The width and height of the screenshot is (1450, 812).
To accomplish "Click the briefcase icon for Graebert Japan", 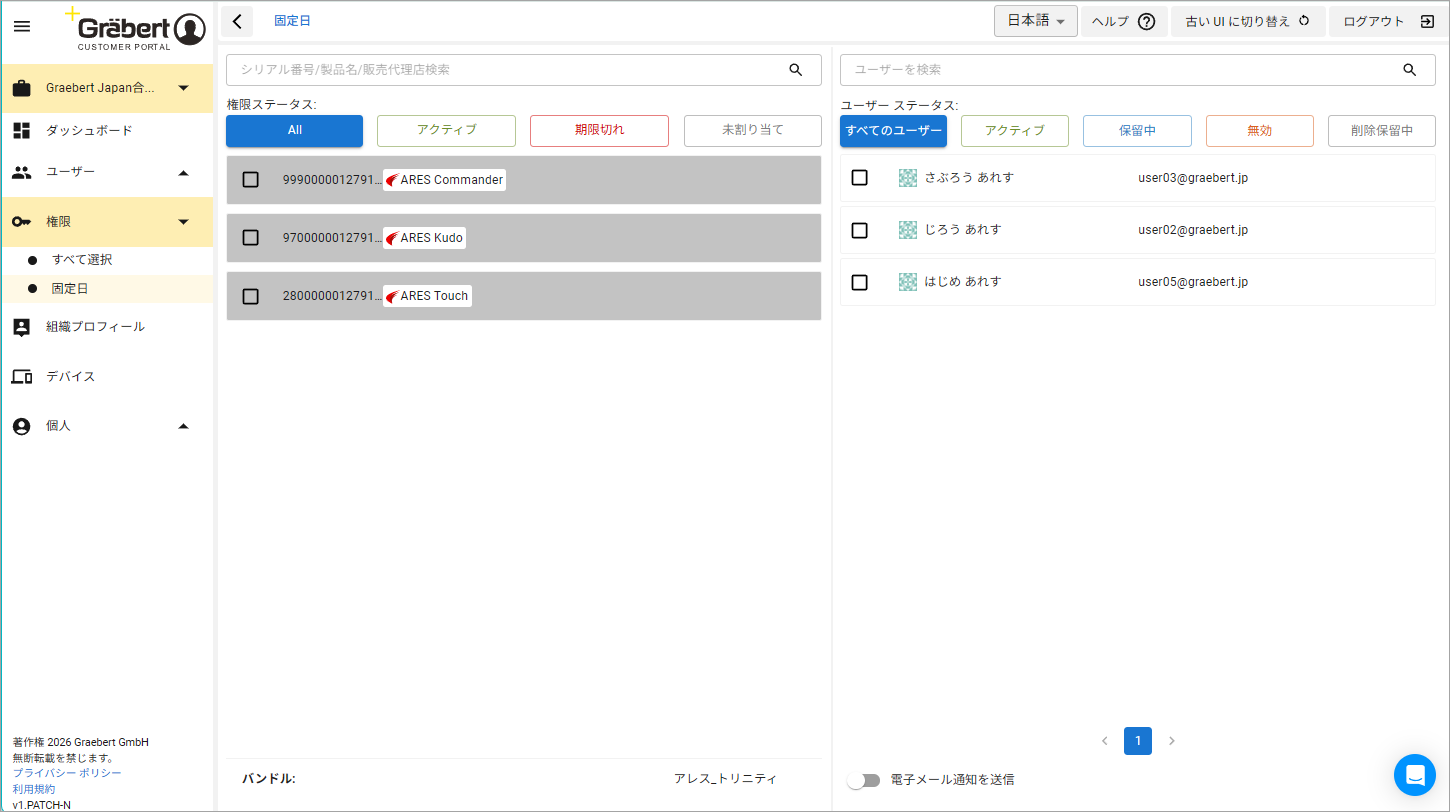I will pos(21,88).
